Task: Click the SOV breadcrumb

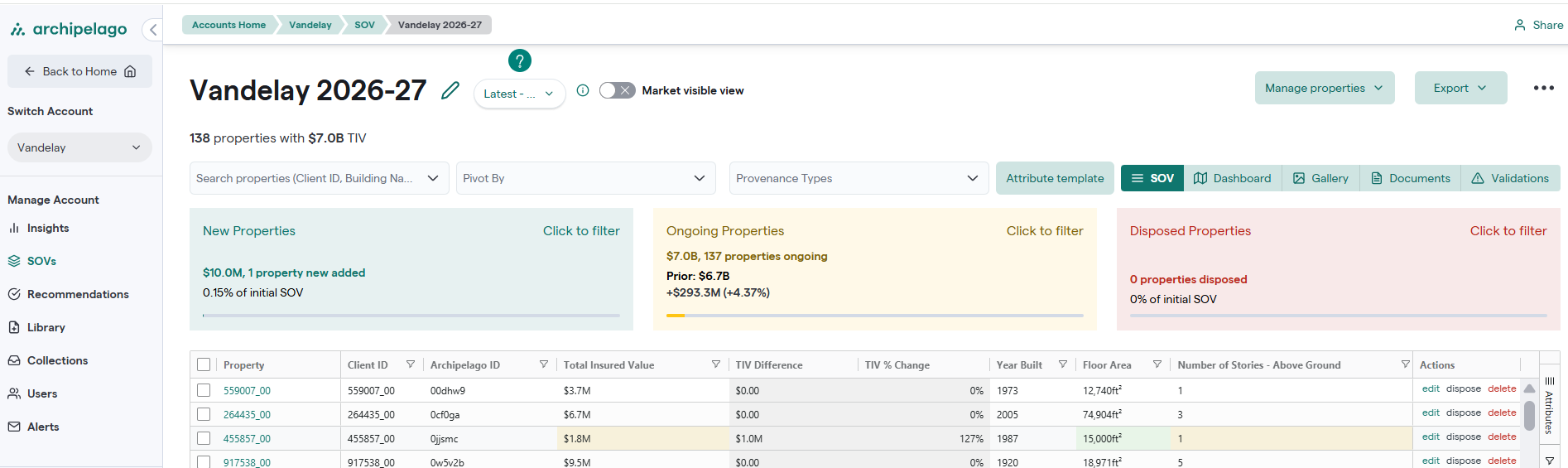Action: coord(364,25)
